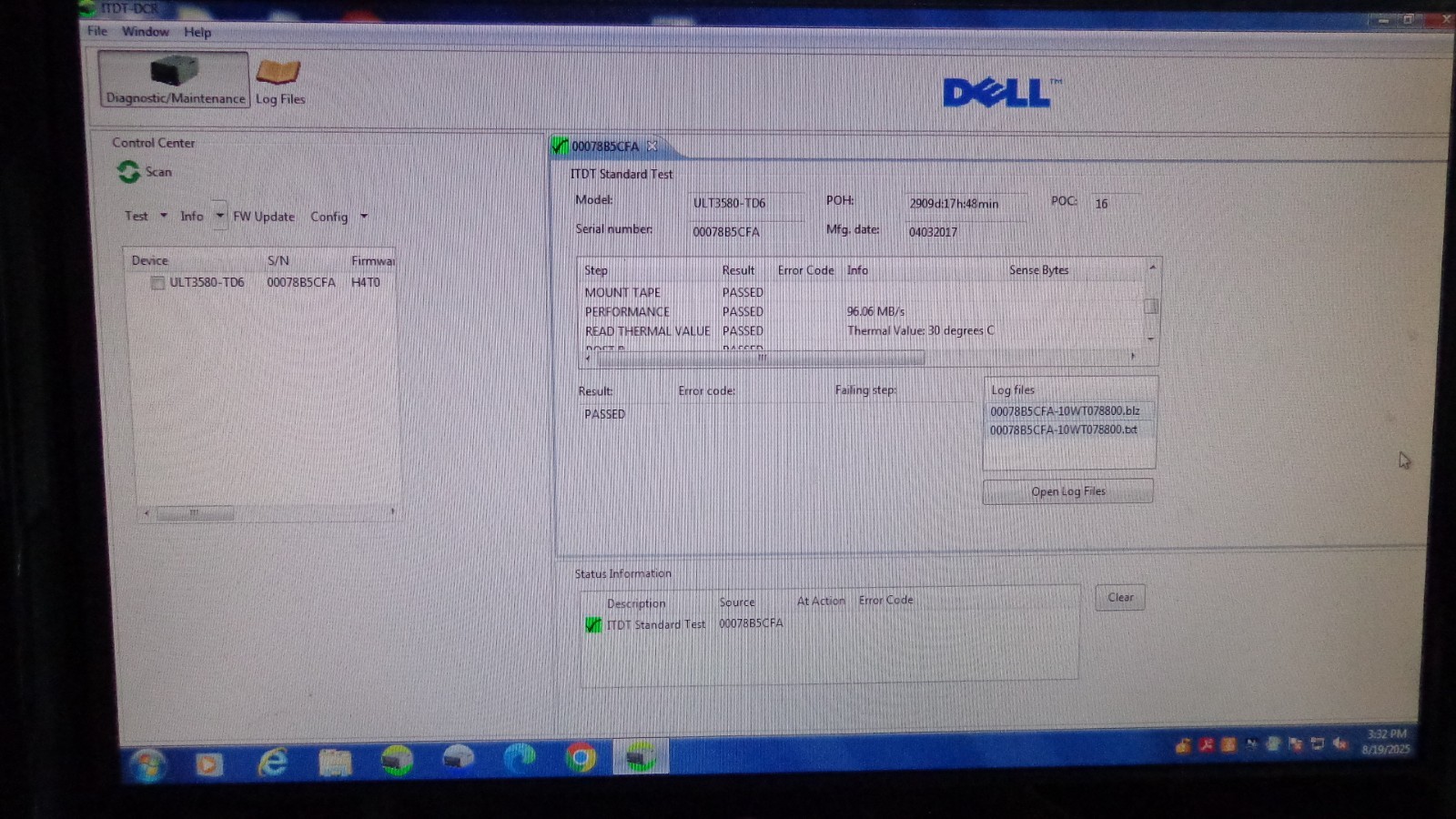Select active ITDT app icon in taskbar
This screenshot has height=819, width=1456.
click(x=641, y=756)
